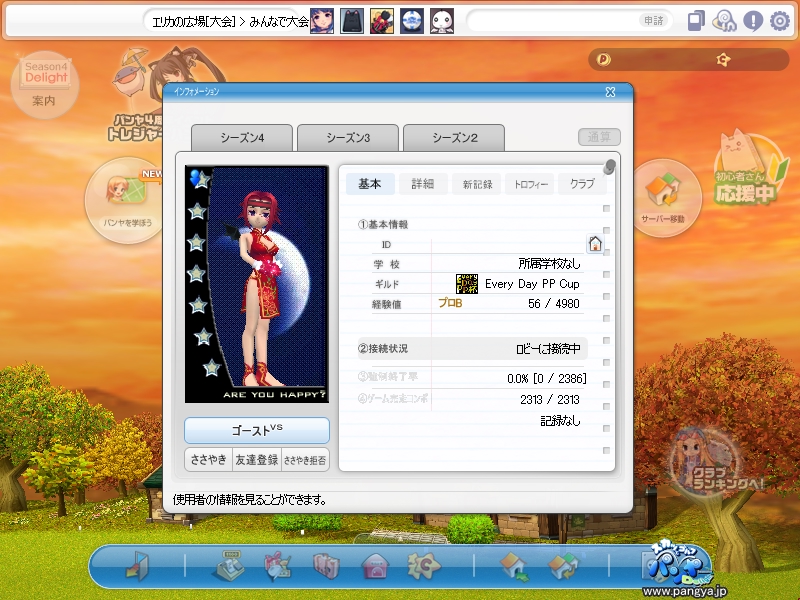Click the exit door icon in bottom bar
800x600 pixels.
[x=138, y=566]
